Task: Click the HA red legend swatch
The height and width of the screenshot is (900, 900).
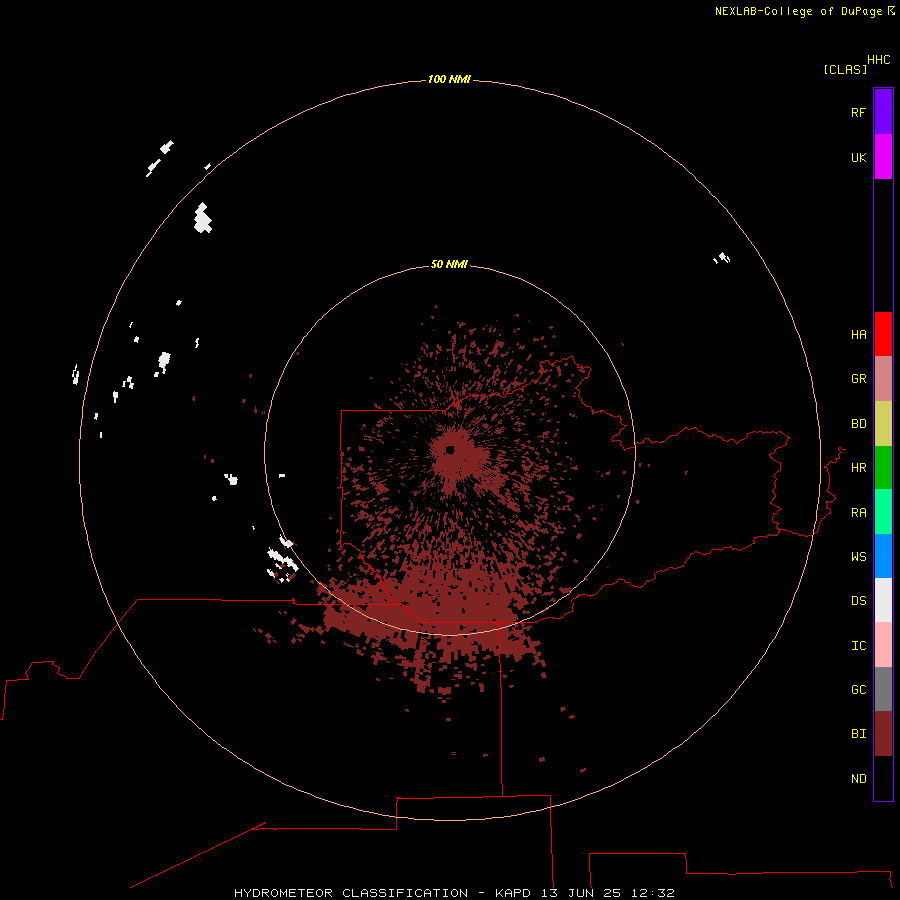Action: click(883, 334)
